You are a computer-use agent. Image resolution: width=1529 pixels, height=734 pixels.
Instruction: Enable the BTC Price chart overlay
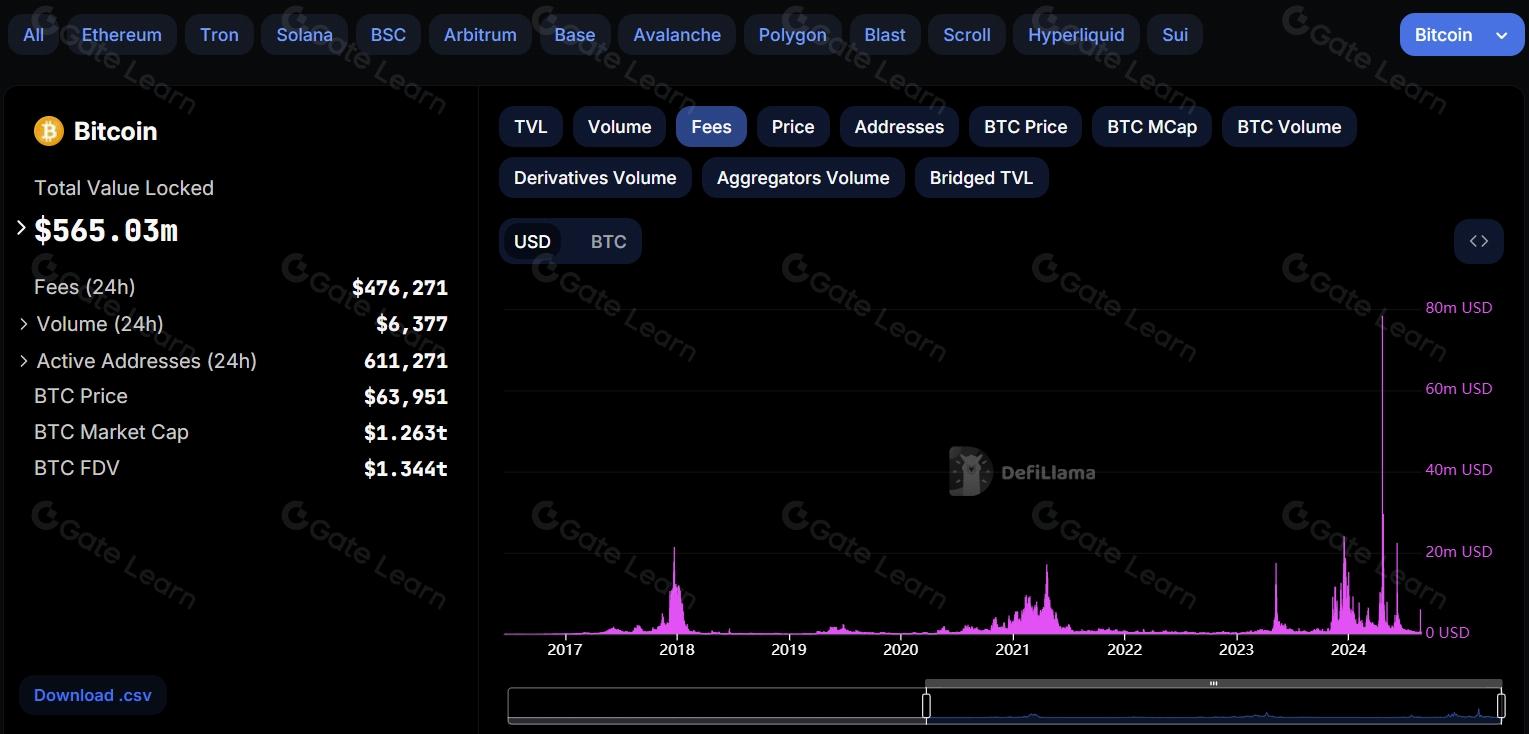click(x=1025, y=127)
